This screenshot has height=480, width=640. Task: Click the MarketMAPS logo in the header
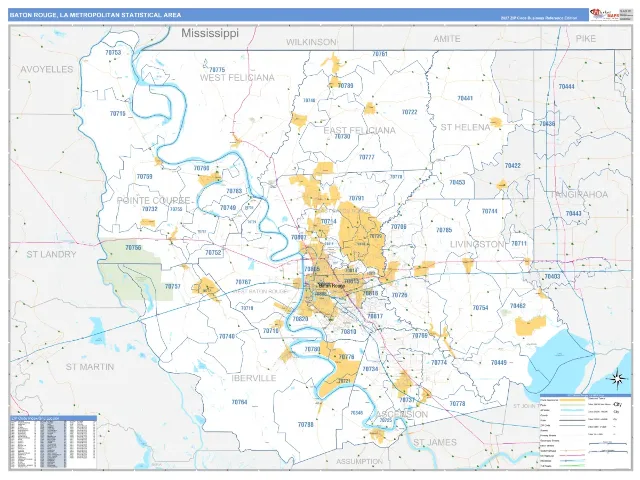coord(604,14)
